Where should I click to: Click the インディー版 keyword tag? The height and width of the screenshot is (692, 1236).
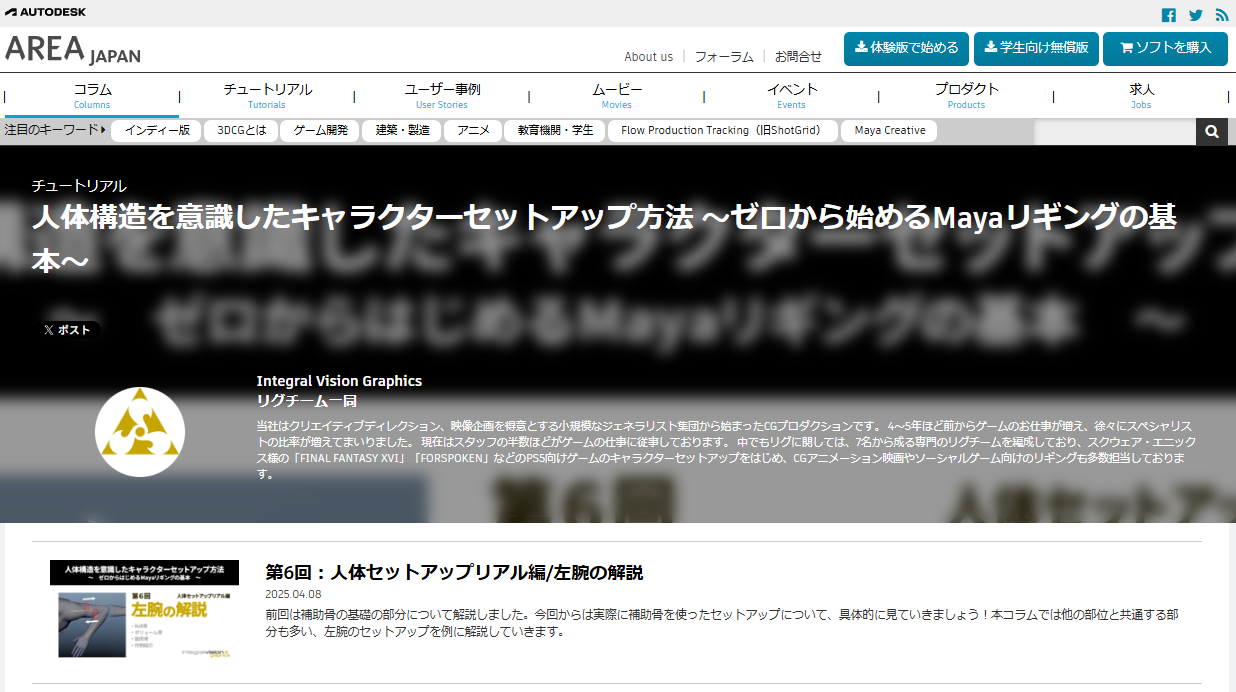(157, 131)
